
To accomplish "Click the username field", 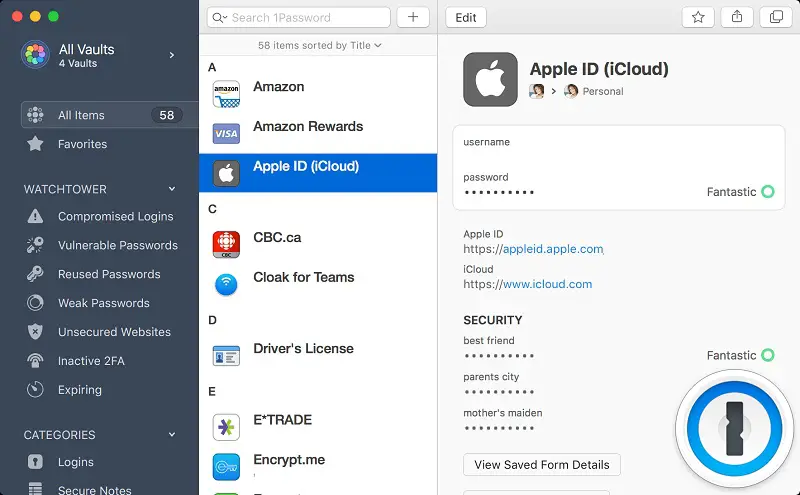I will tap(618, 149).
